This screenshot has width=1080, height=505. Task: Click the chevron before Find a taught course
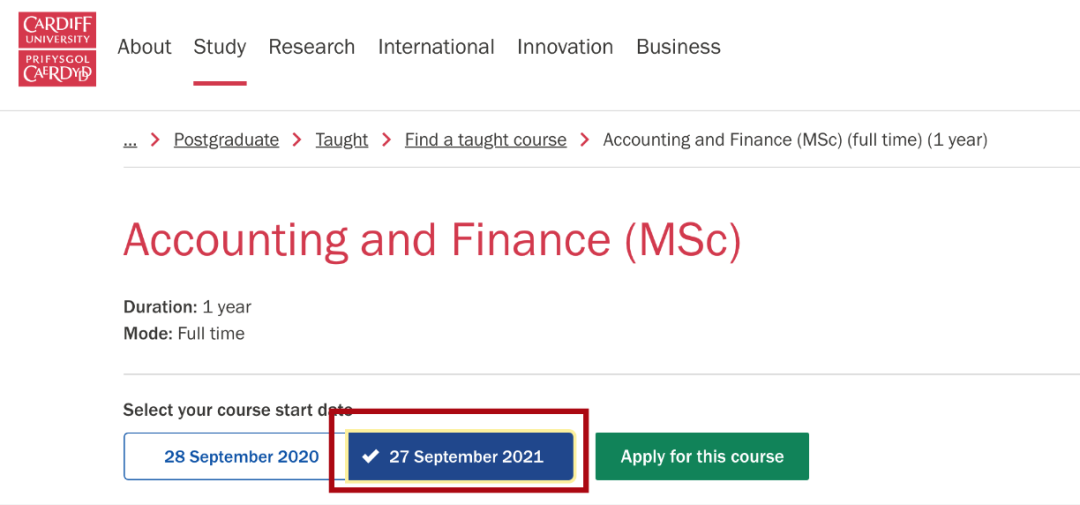386,140
